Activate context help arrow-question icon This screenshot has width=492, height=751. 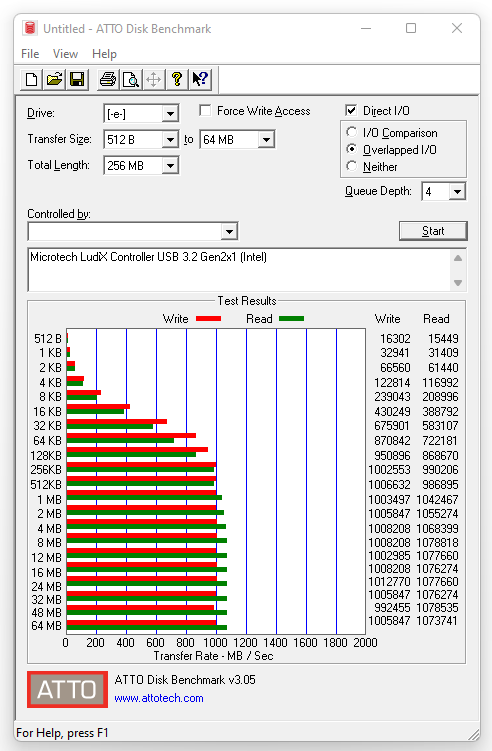tap(200, 79)
